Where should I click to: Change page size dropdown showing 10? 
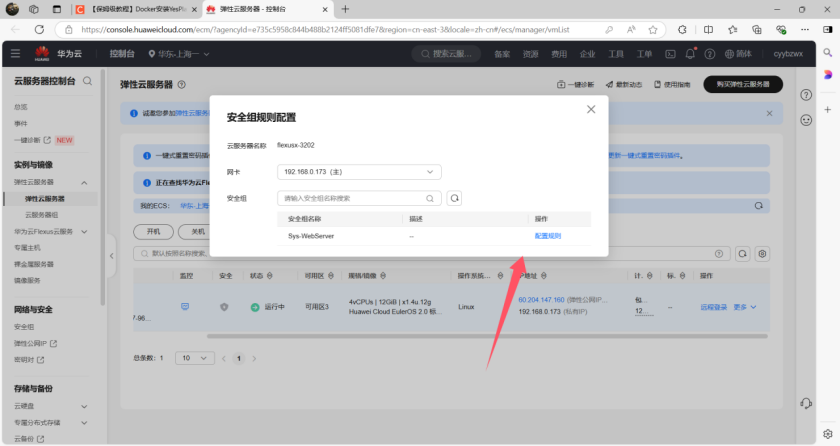[194, 358]
